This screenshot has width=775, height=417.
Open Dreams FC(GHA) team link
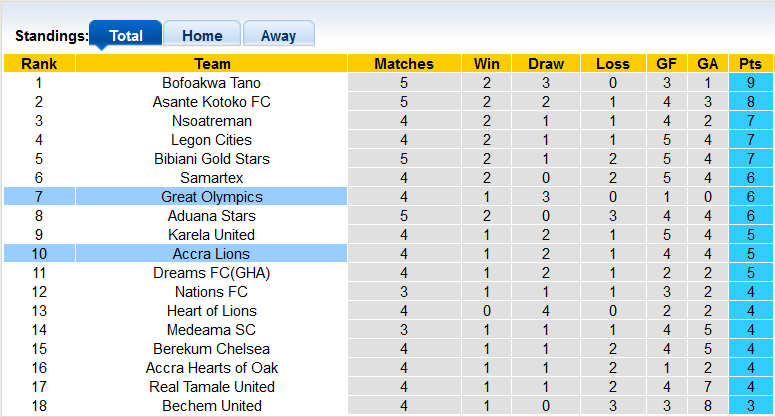coord(212,273)
